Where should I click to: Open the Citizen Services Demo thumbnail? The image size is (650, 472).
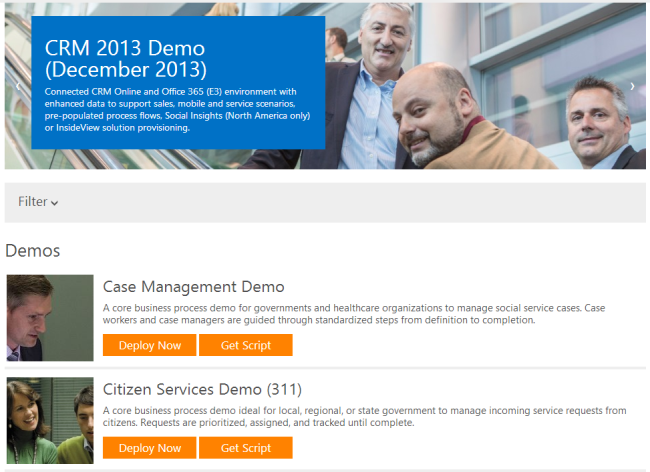tap(50, 420)
